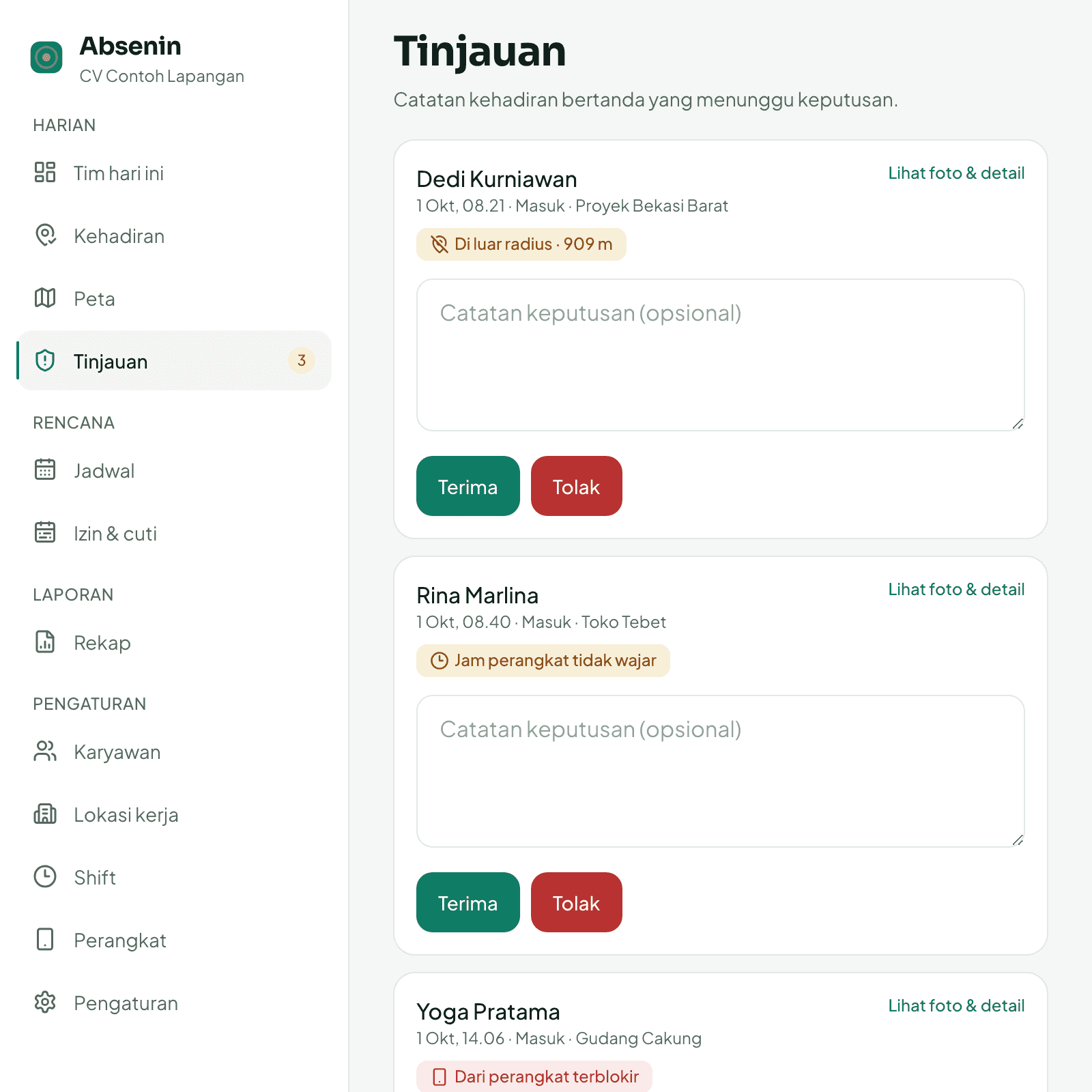Click the Tinjauan shield icon

45,360
